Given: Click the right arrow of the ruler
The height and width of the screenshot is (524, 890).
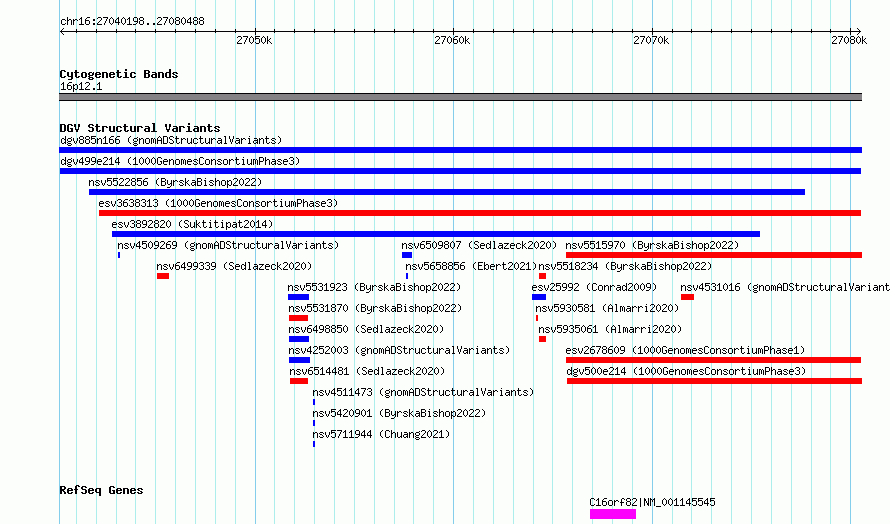Looking at the screenshot, I should [x=858, y=32].
